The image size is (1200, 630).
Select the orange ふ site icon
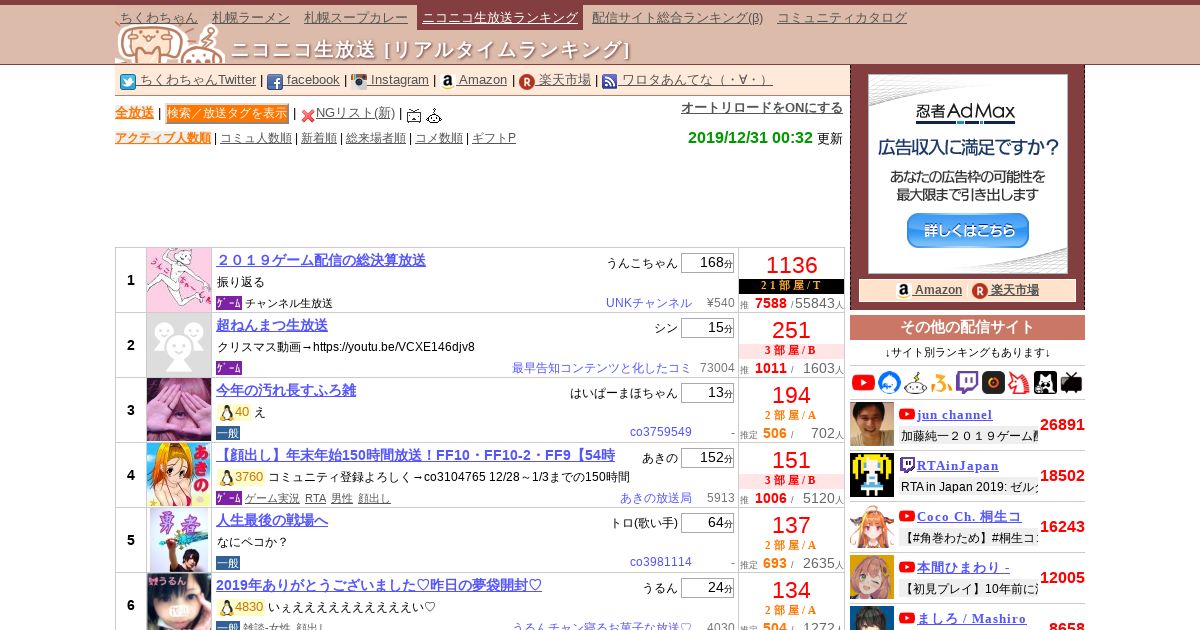[942, 382]
